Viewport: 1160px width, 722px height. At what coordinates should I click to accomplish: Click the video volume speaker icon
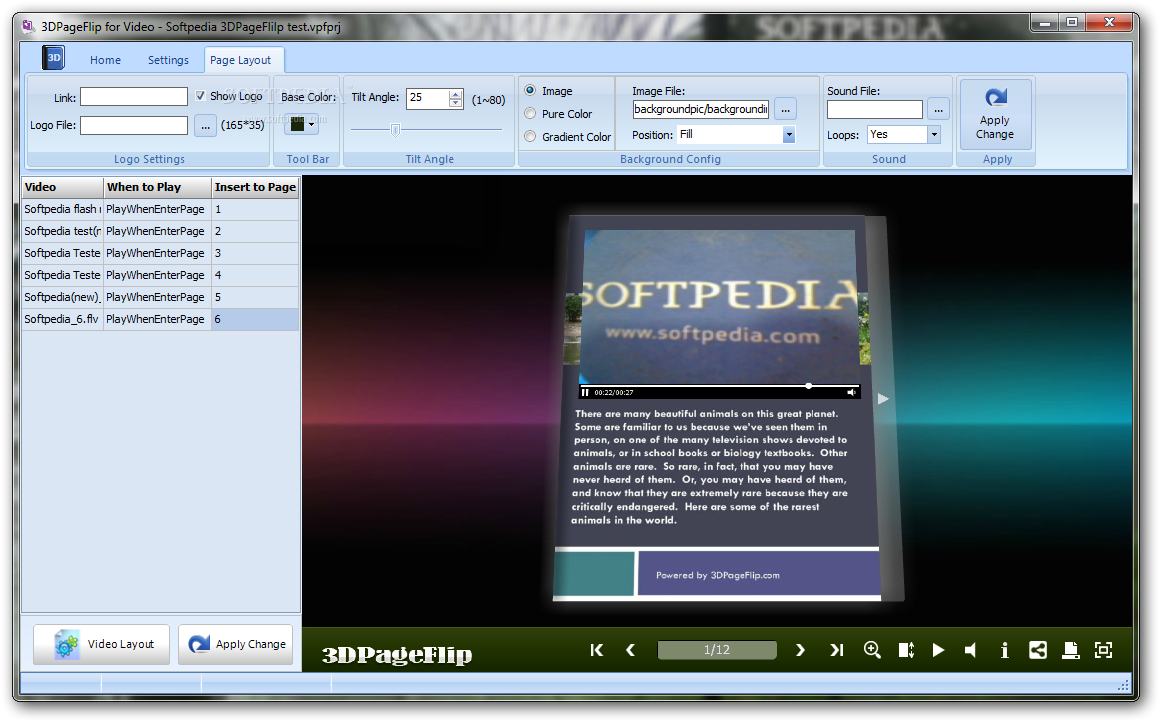852,392
